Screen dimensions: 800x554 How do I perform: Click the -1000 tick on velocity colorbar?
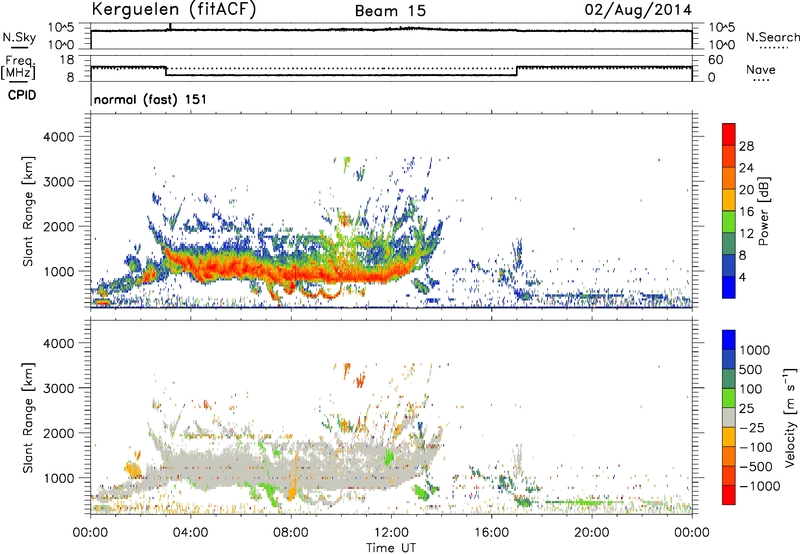coord(760,486)
